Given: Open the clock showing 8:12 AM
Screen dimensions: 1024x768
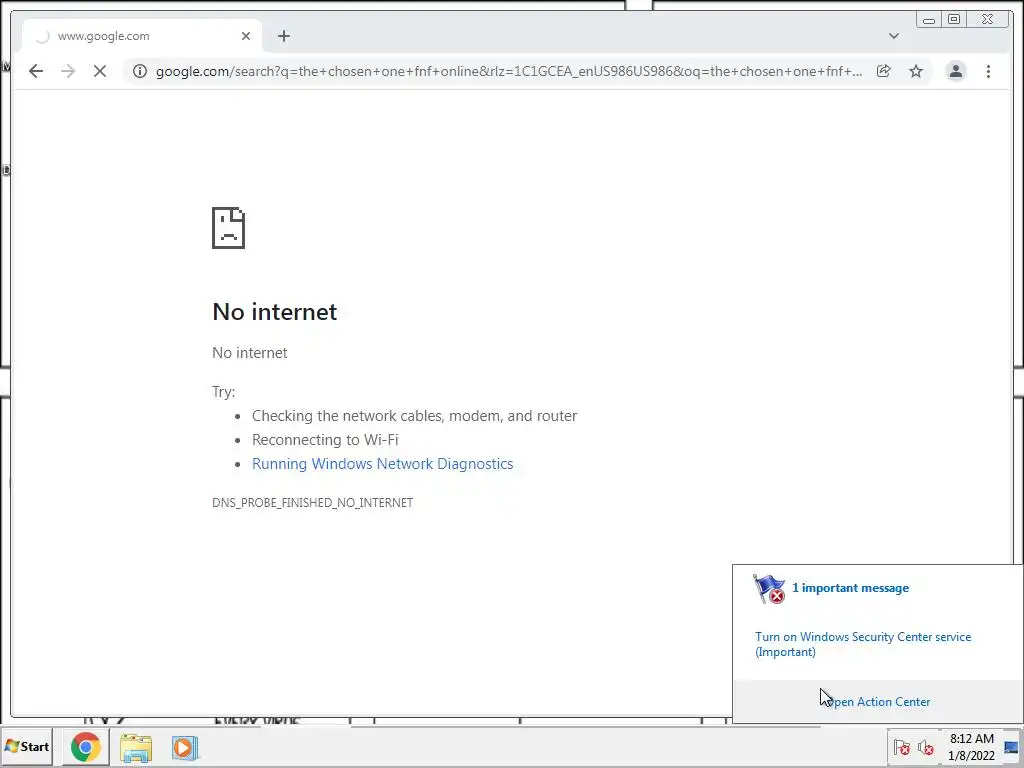Looking at the screenshot, I should coord(972,747).
